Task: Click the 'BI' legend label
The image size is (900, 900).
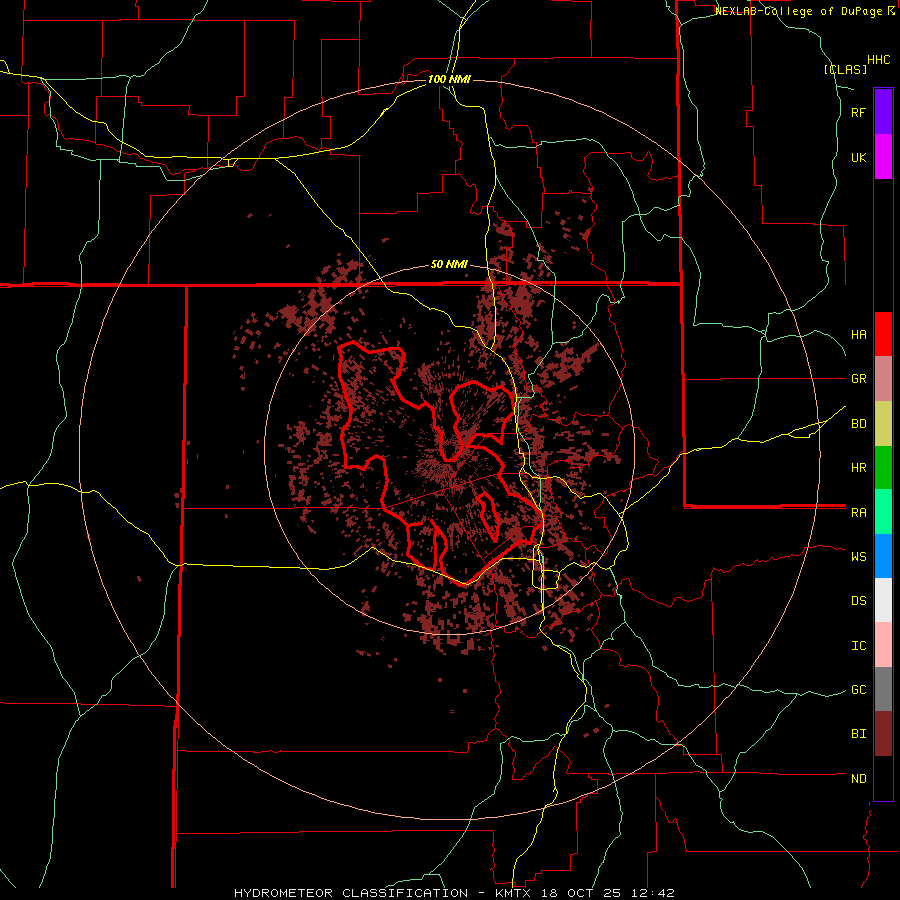Action: [x=858, y=734]
